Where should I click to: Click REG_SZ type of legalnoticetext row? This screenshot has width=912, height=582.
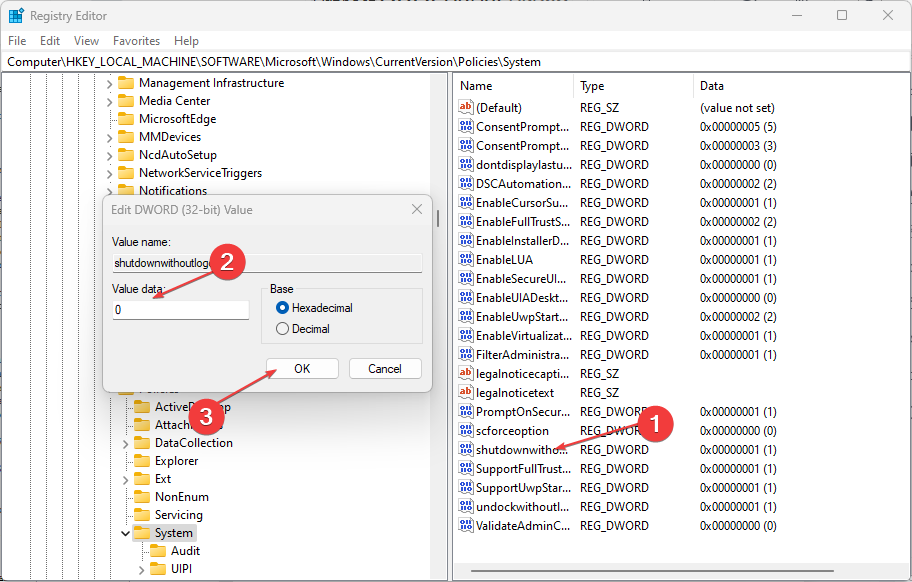point(599,392)
